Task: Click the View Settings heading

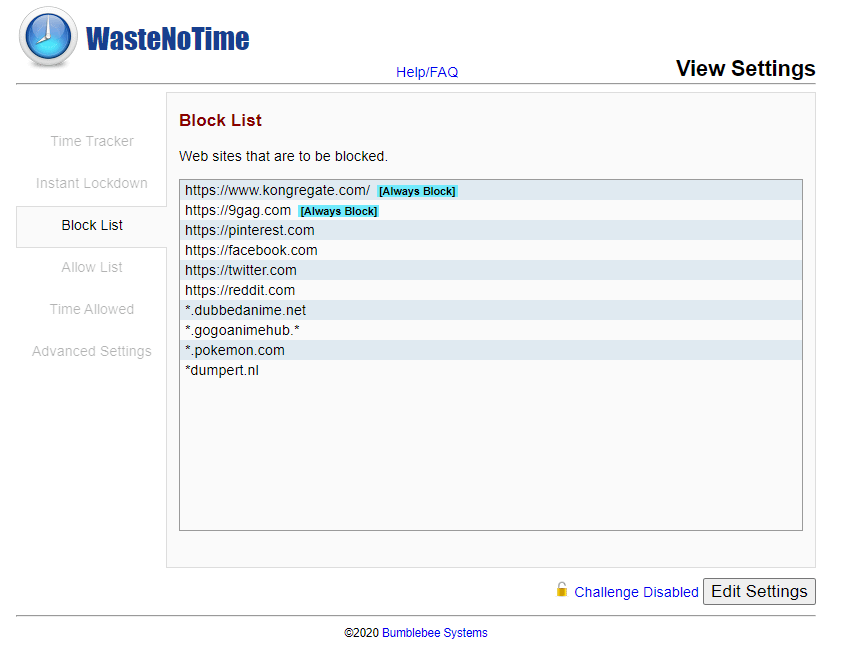Action: click(x=746, y=69)
